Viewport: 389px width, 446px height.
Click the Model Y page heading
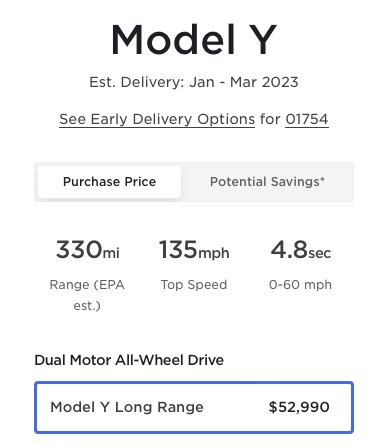click(194, 39)
